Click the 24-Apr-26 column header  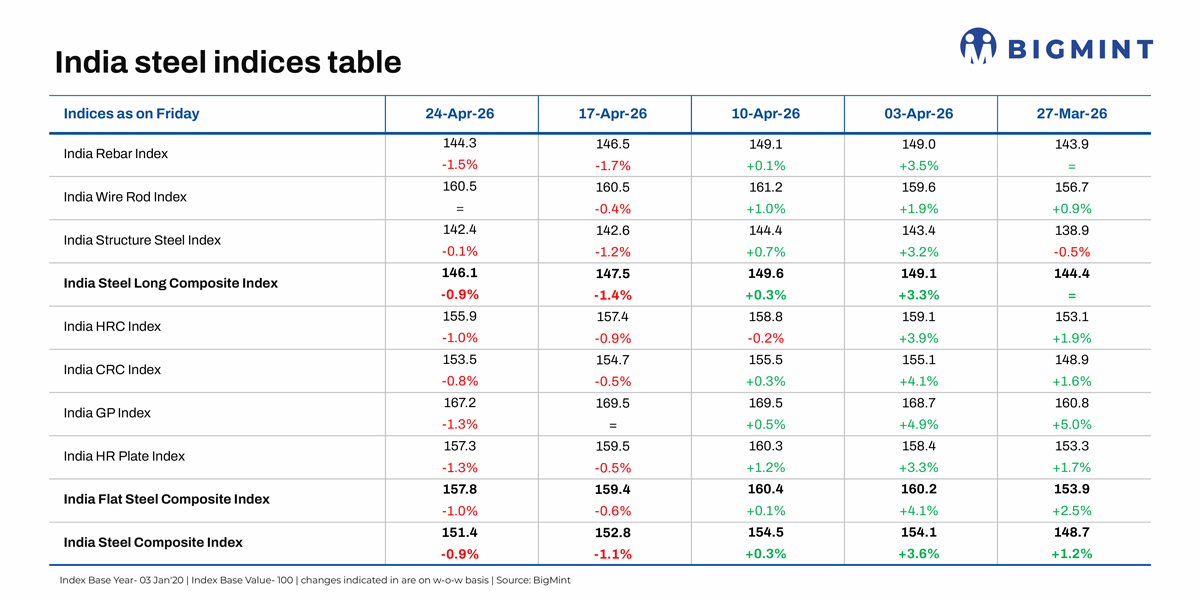462,113
